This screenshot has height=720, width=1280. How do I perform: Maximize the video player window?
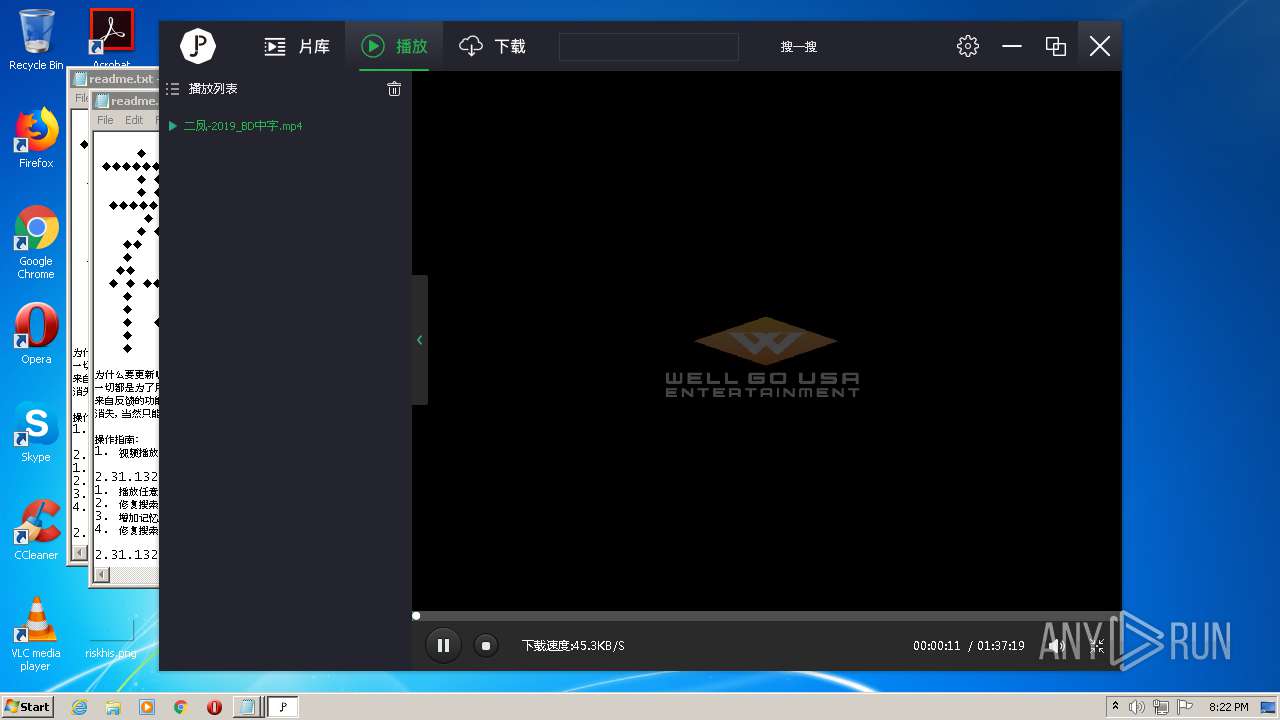click(x=1055, y=46)
